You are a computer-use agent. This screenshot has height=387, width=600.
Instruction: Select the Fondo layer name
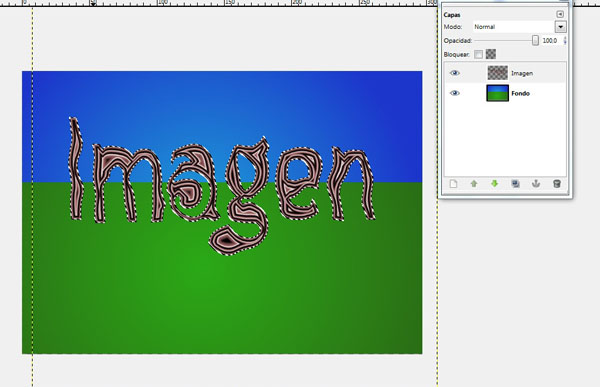(x=520, y=93)
